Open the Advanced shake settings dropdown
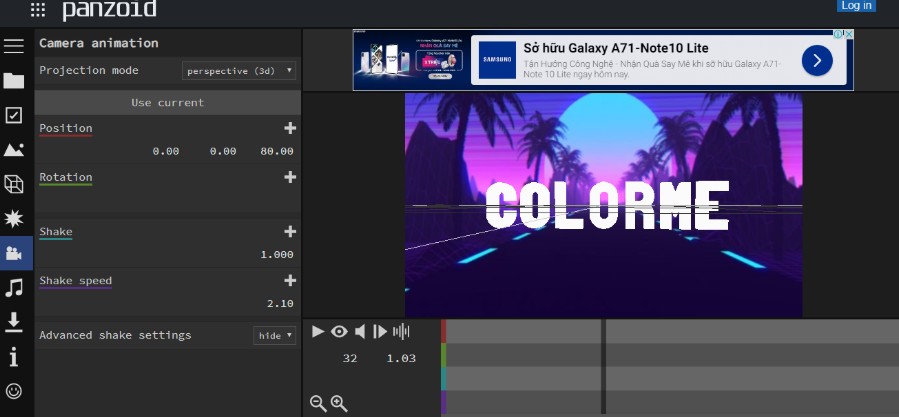This screenshot has height=417, width=899. 275,336
